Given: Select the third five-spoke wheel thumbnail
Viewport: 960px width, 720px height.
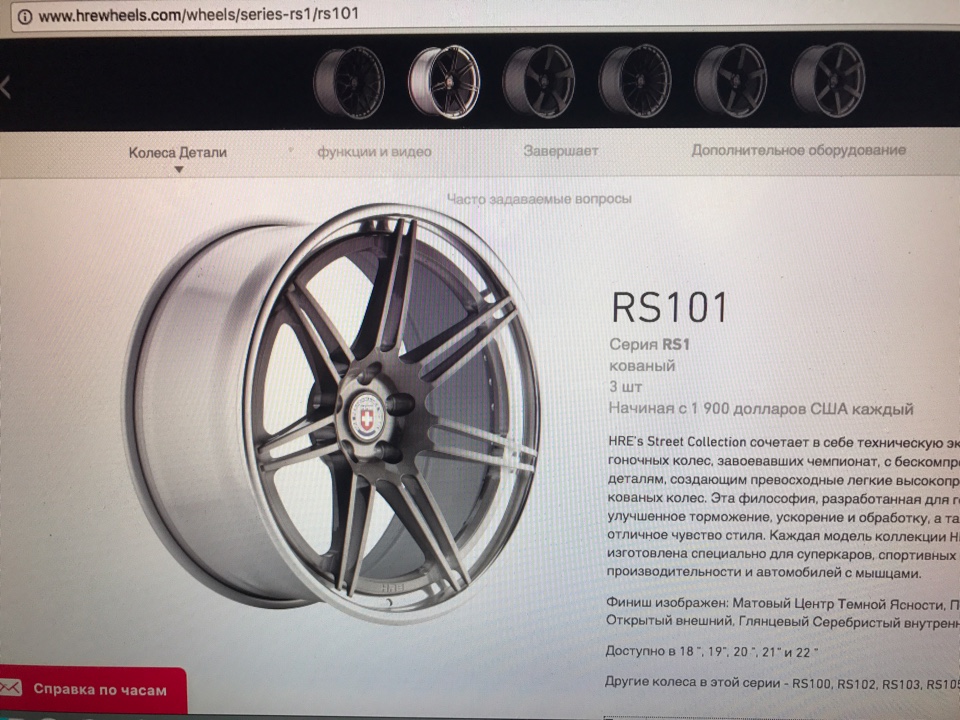Looking at the screenshot, I should coord(539,81).
